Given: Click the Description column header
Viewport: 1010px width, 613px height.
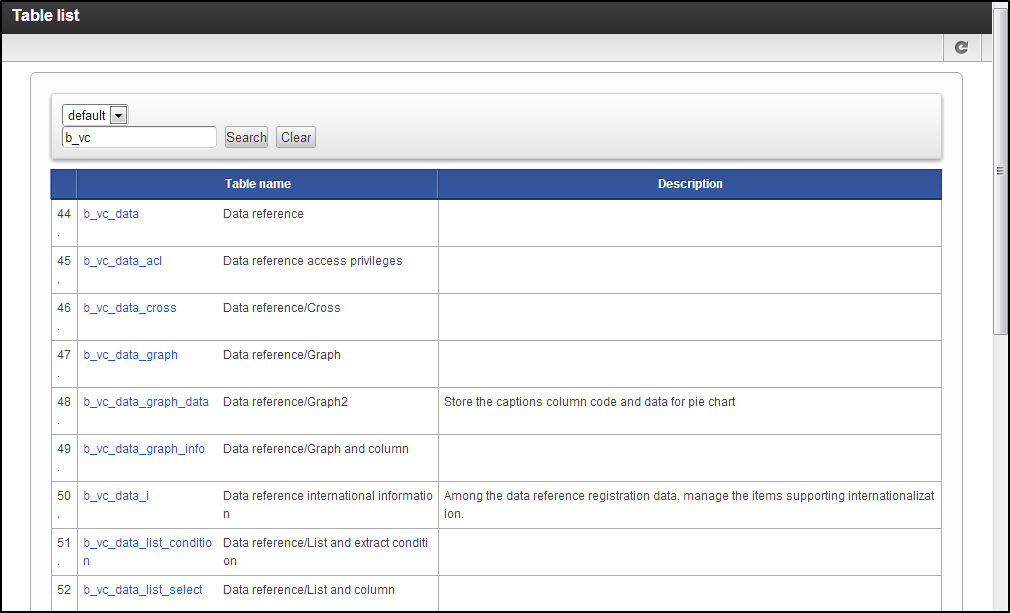Looking at the screenshot, I should [689, 184].
